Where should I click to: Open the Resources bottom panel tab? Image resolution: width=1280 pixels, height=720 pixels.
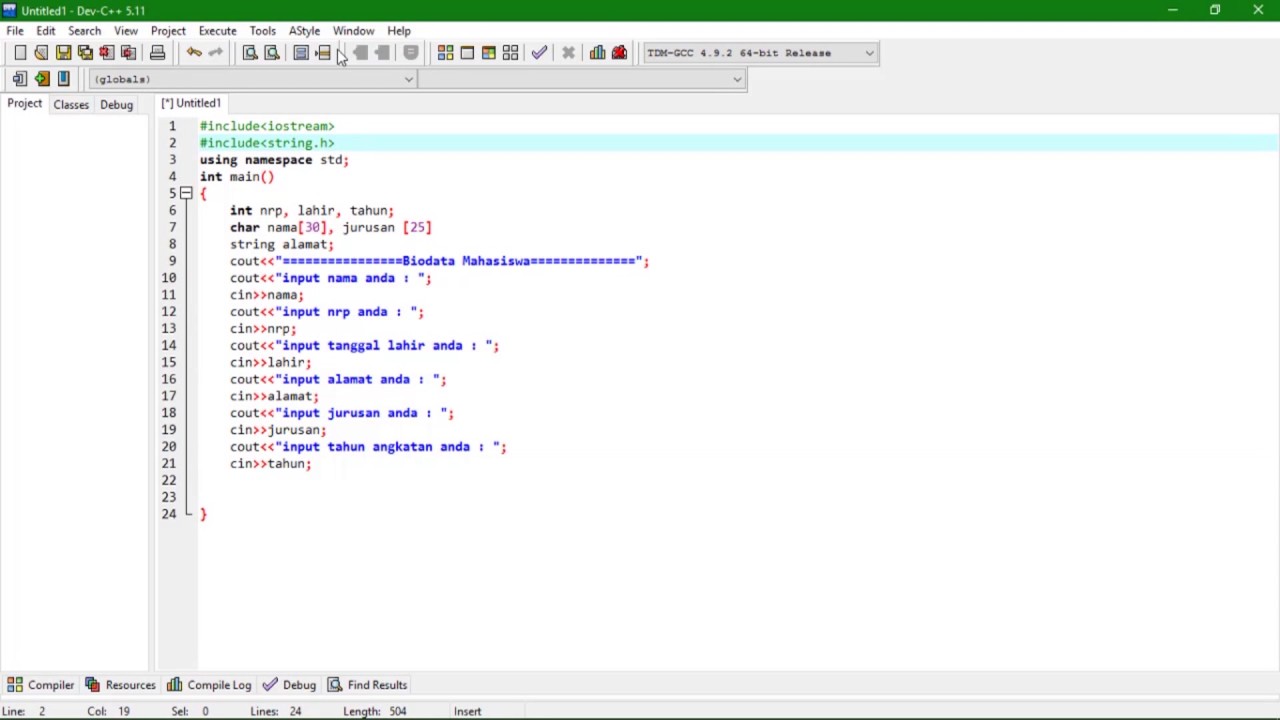pos(120,685)
